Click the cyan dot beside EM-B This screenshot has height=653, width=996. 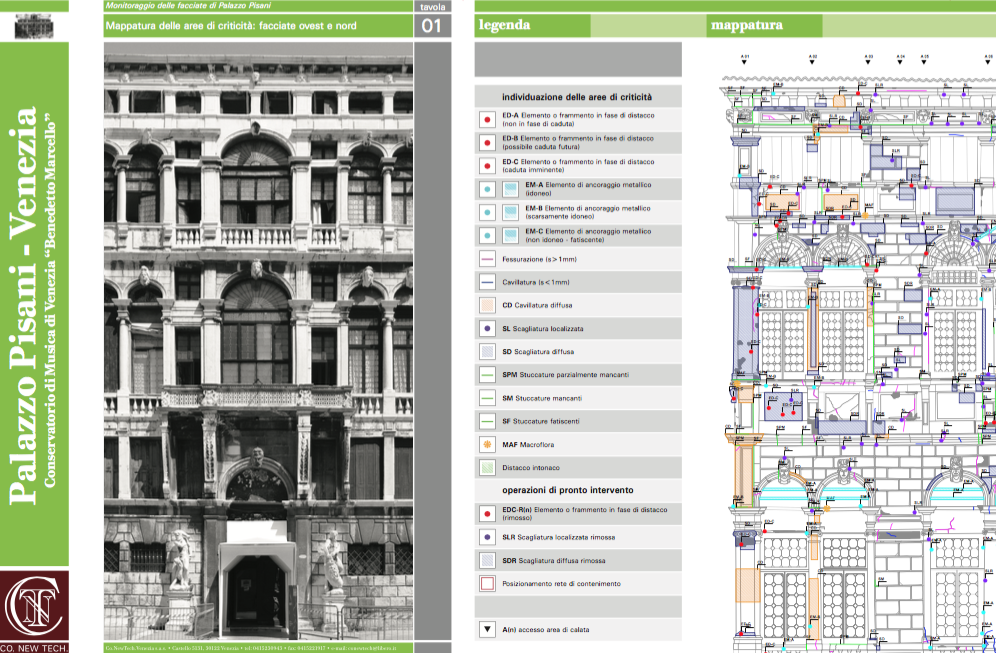pyautogui.click(x=487, y=212)
